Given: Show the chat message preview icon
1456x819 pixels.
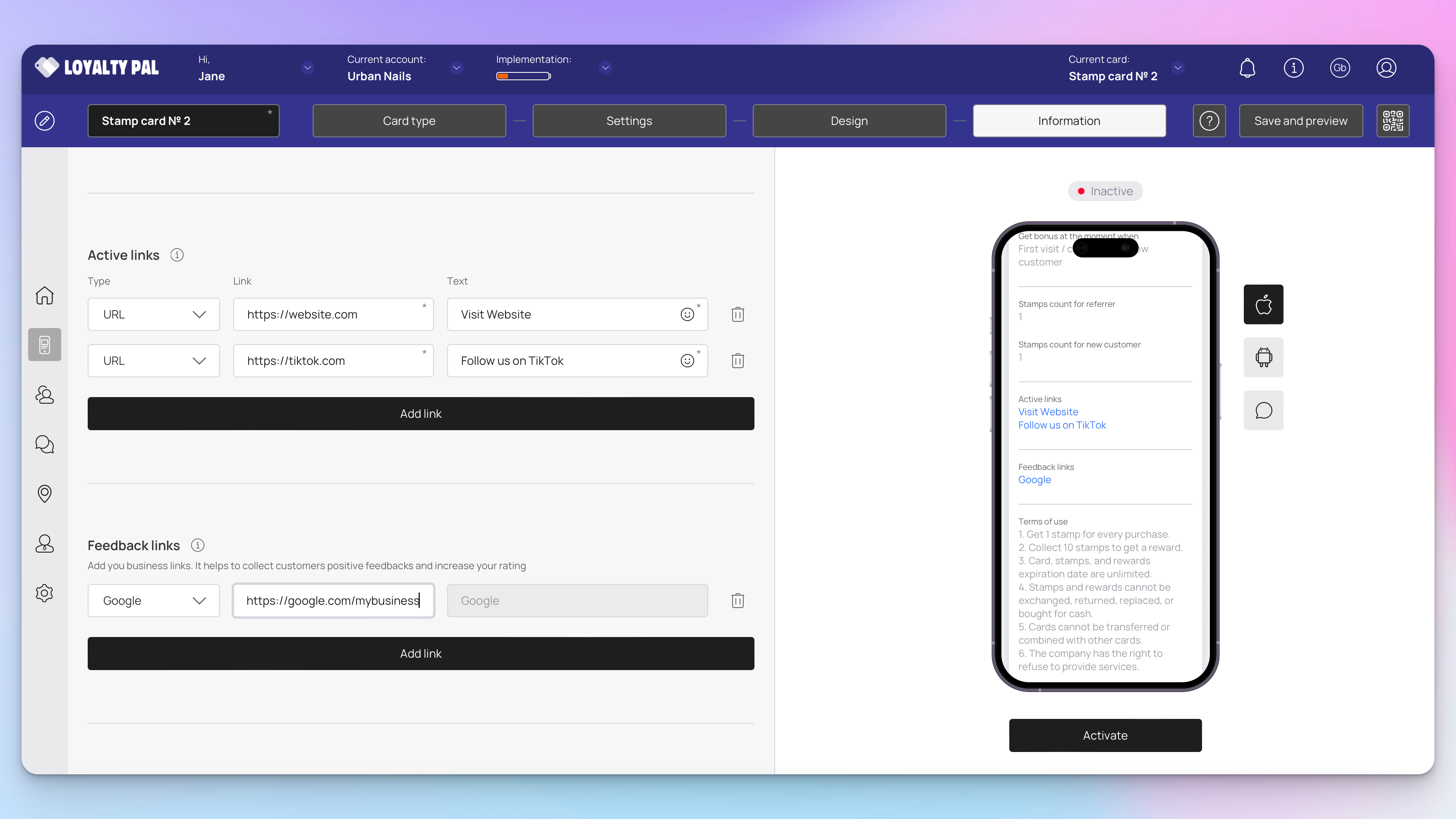Looking at the screenshot, I should tap(1263, 410).
